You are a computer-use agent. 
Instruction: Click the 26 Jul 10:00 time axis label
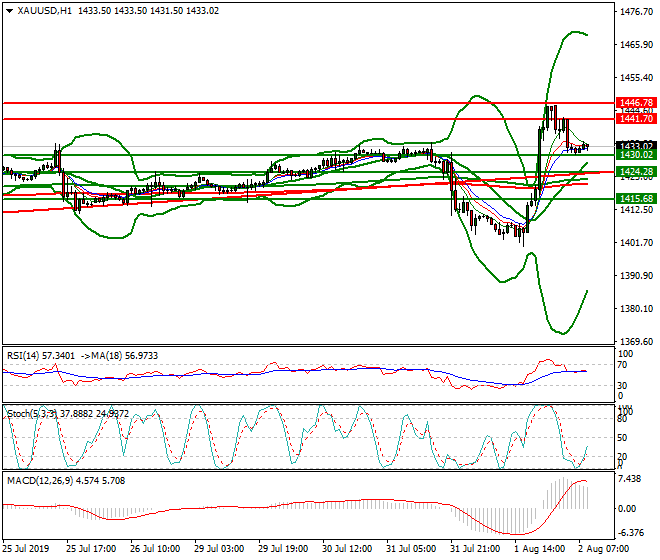155,549
